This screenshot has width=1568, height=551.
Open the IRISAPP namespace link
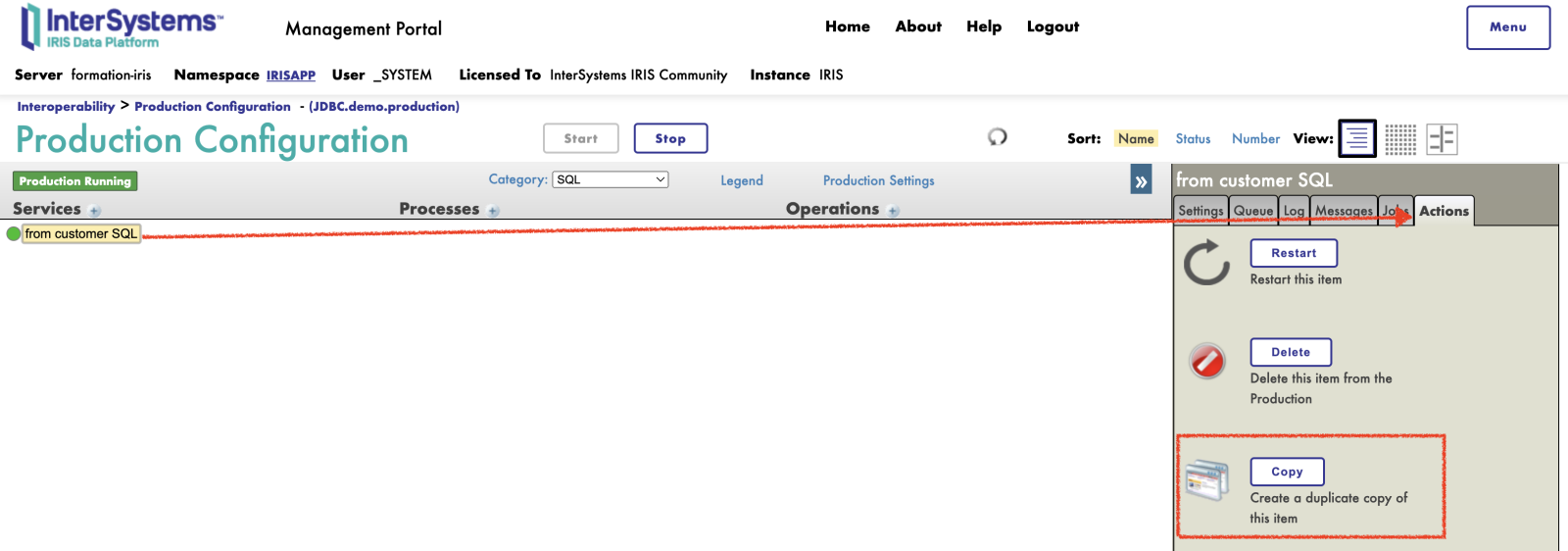pyautogui.click(x=291, y=75)
